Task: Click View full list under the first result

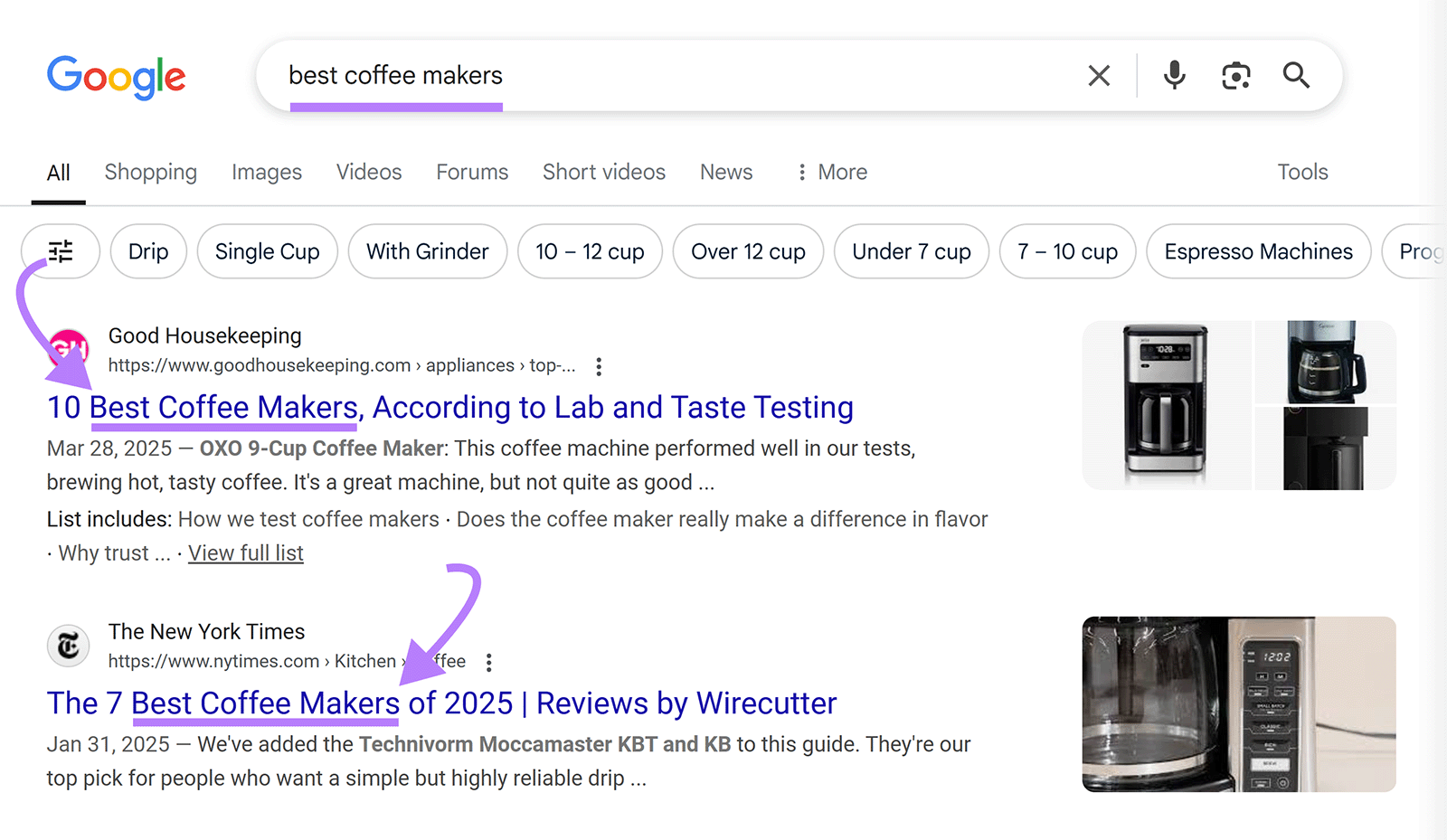Action: click(245, 552)
